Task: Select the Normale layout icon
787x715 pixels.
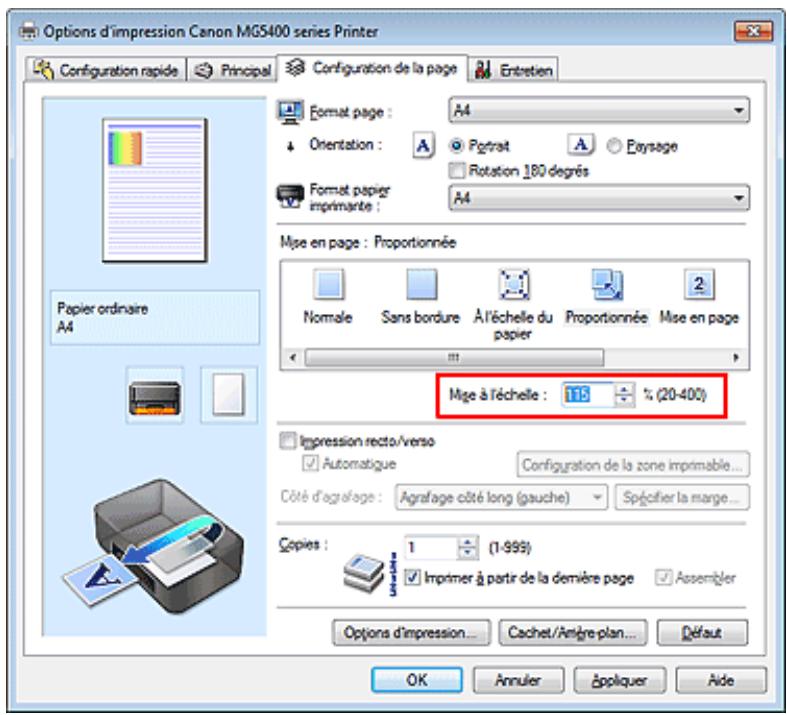Action: tap(328, 284)
